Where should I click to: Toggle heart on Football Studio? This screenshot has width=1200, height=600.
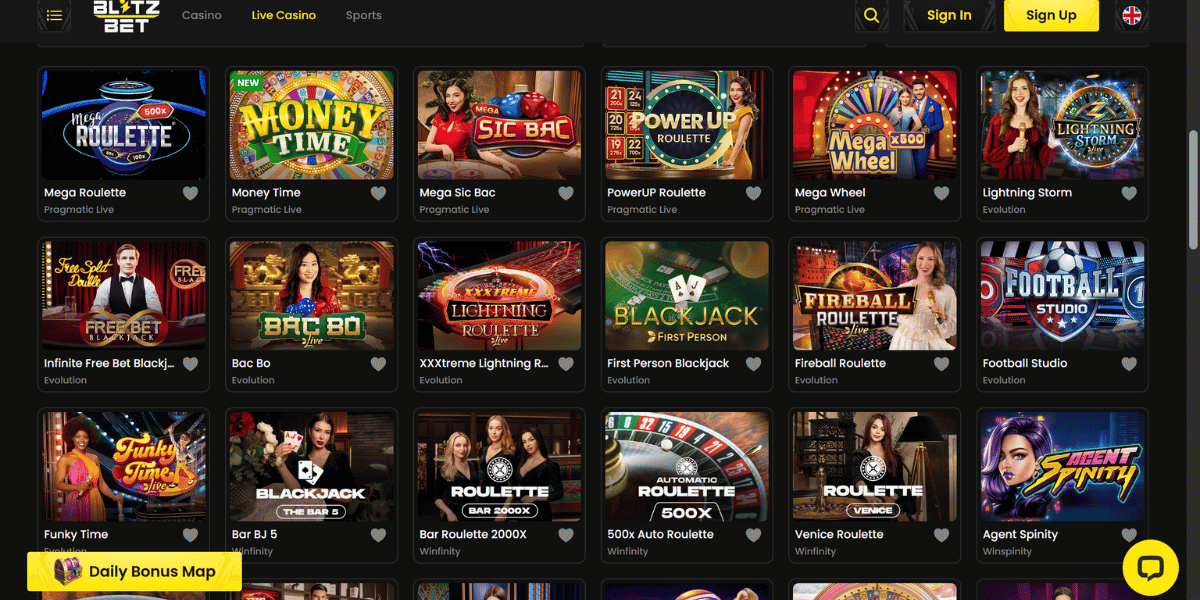click(x=1129, y=364)
